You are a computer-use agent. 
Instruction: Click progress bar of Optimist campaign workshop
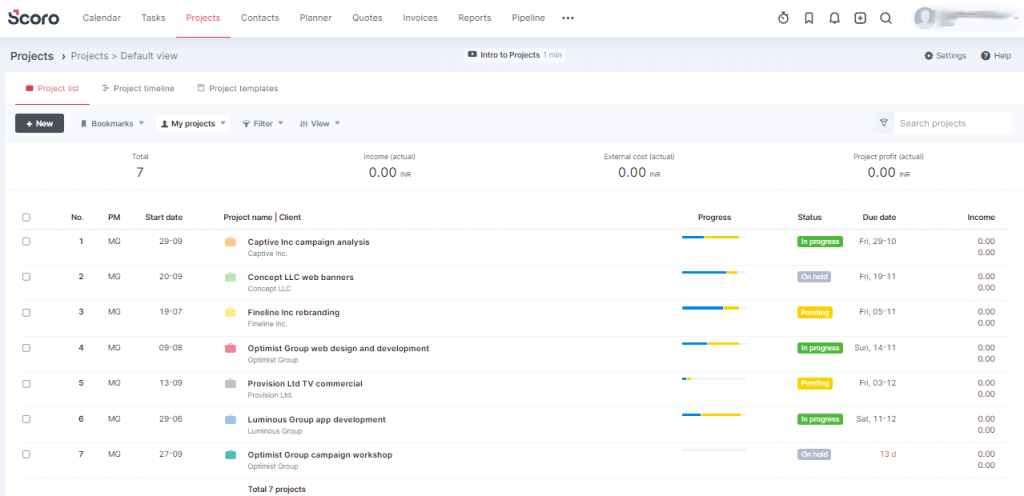714,450
